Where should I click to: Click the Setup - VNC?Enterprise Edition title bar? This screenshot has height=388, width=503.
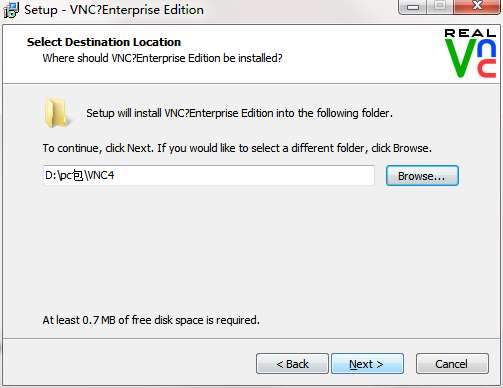point(114,10)
